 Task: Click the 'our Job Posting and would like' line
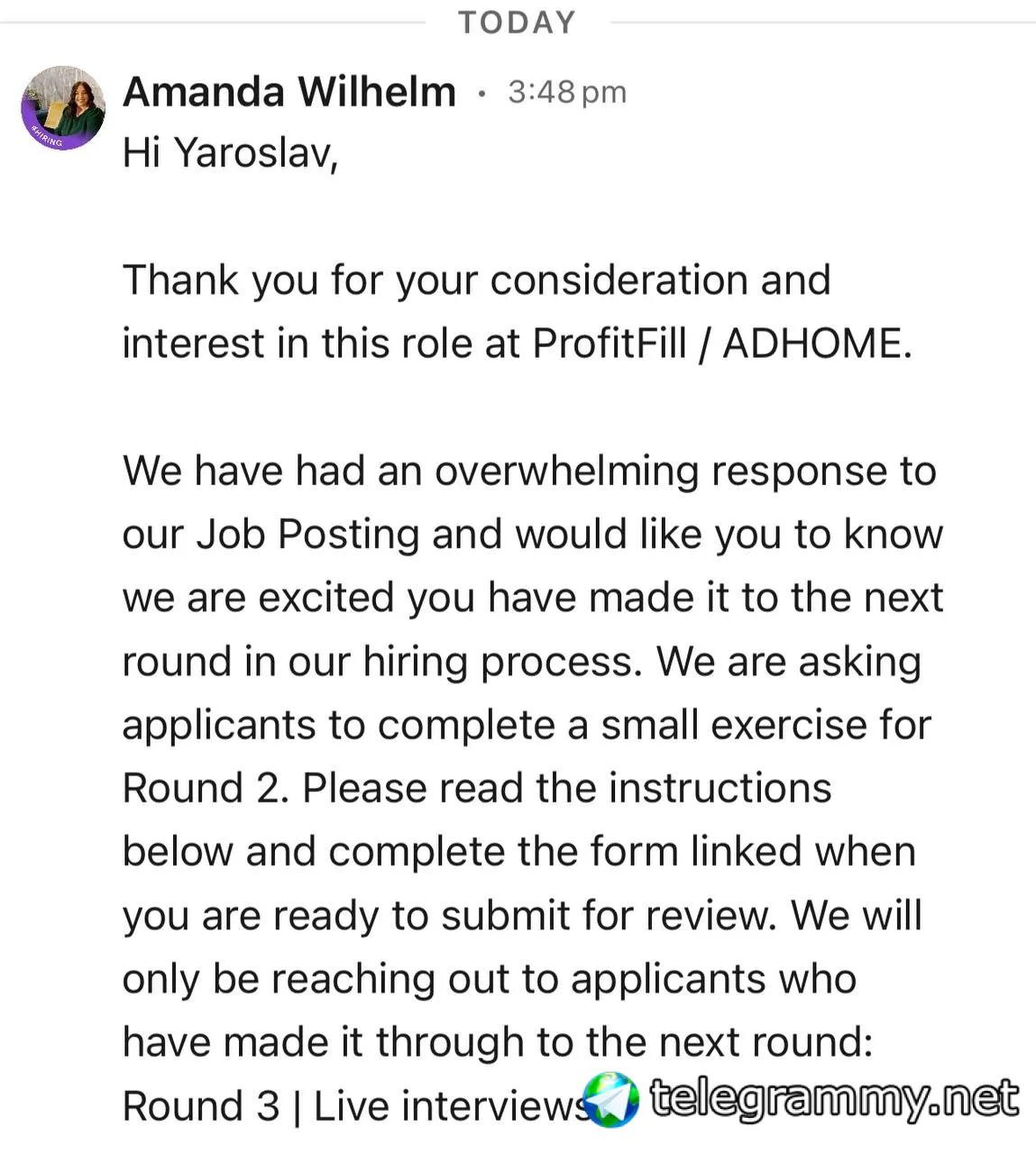[x=533, y=535]
